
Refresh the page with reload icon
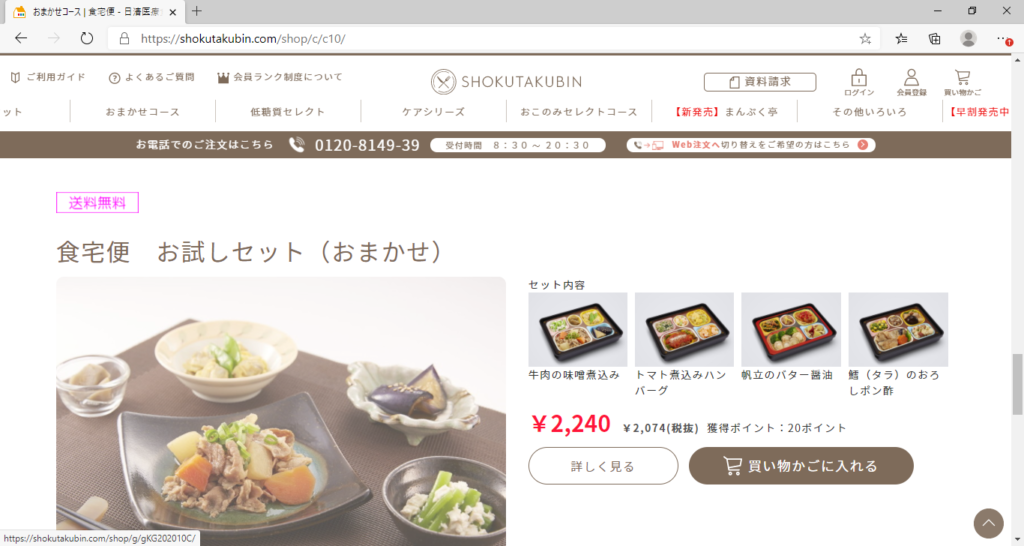86,39
